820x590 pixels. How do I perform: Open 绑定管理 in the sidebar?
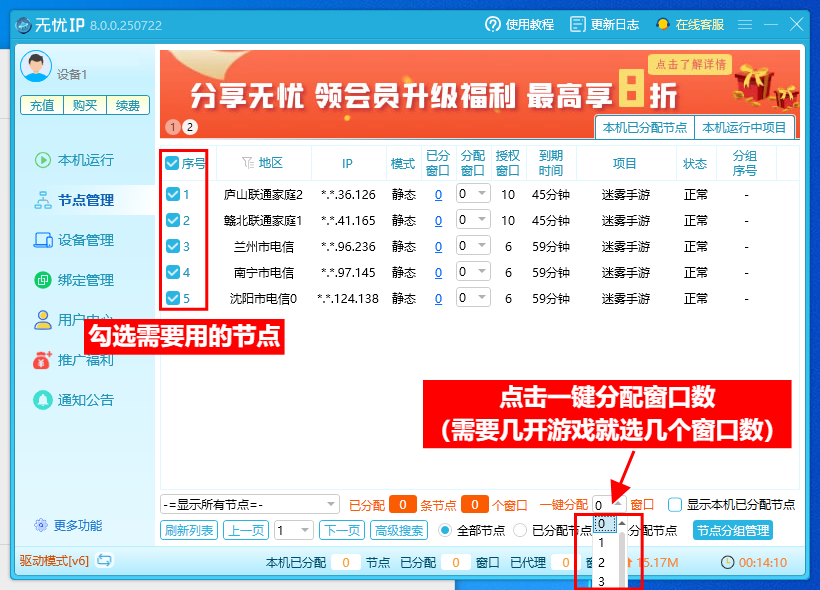(x=75, y=279)
